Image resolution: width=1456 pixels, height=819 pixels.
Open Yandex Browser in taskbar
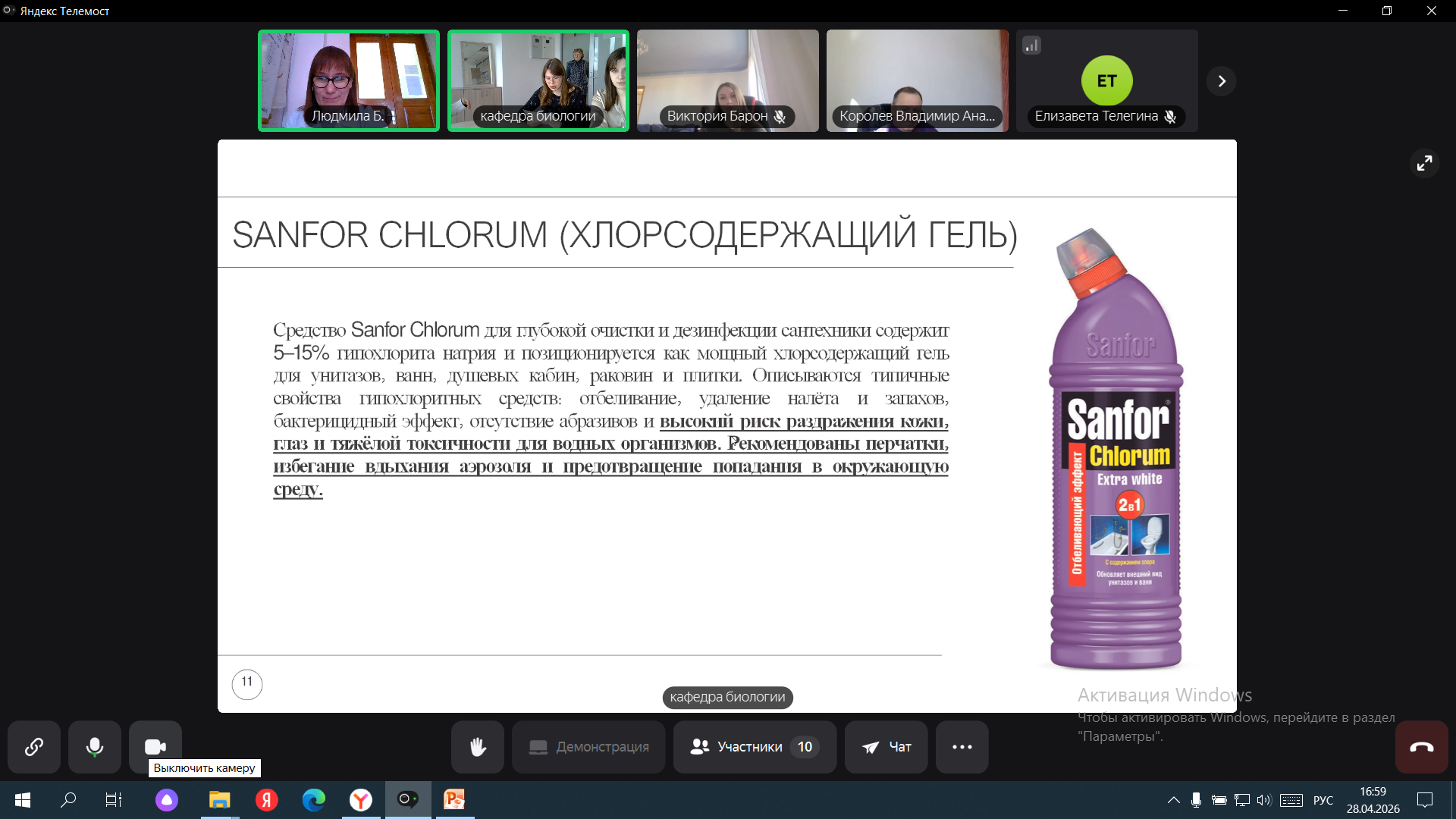tap(361, 799)
